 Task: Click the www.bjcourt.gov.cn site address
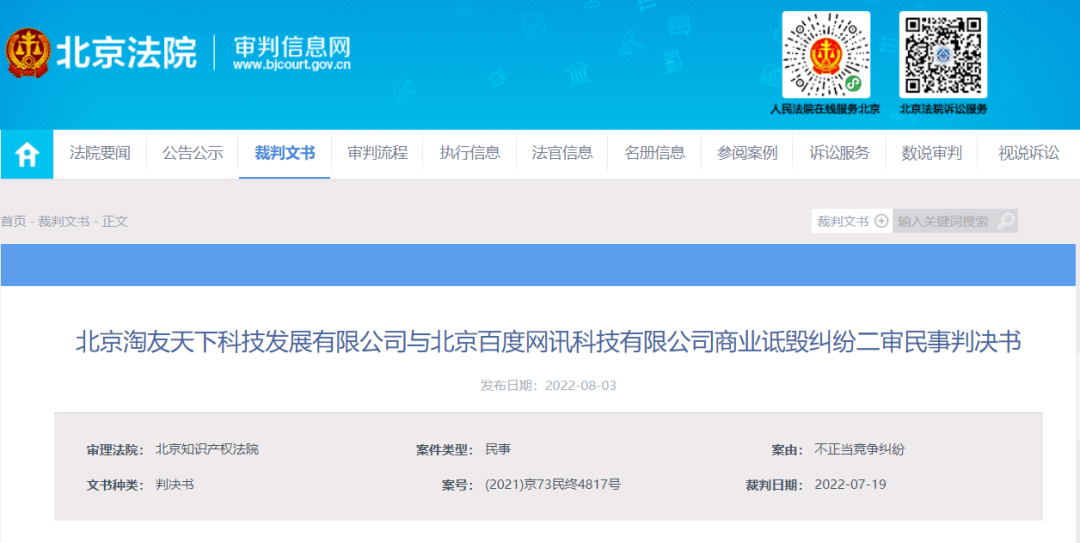click(291, 65)
